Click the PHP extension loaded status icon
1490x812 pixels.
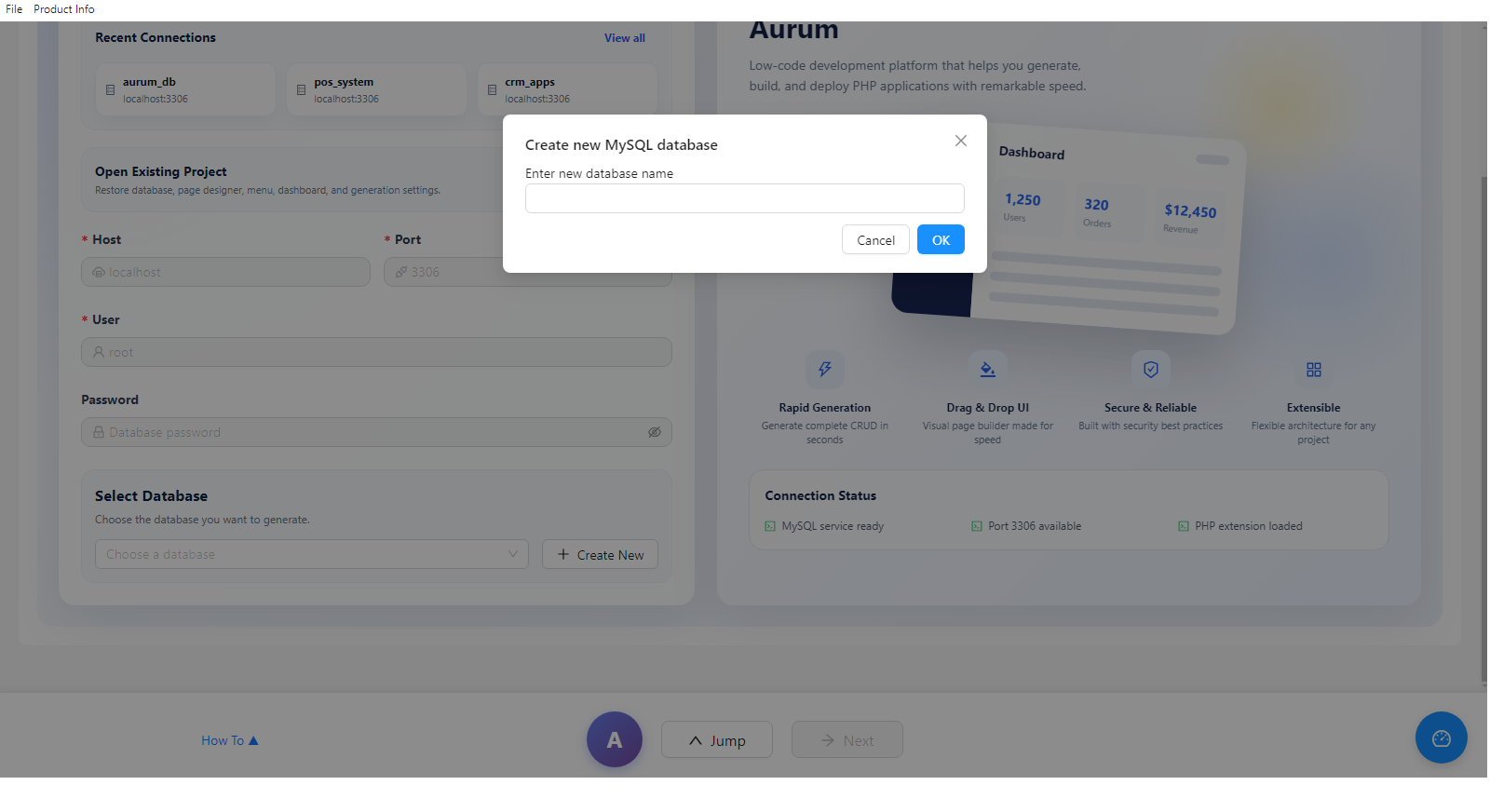point(1184,526)
